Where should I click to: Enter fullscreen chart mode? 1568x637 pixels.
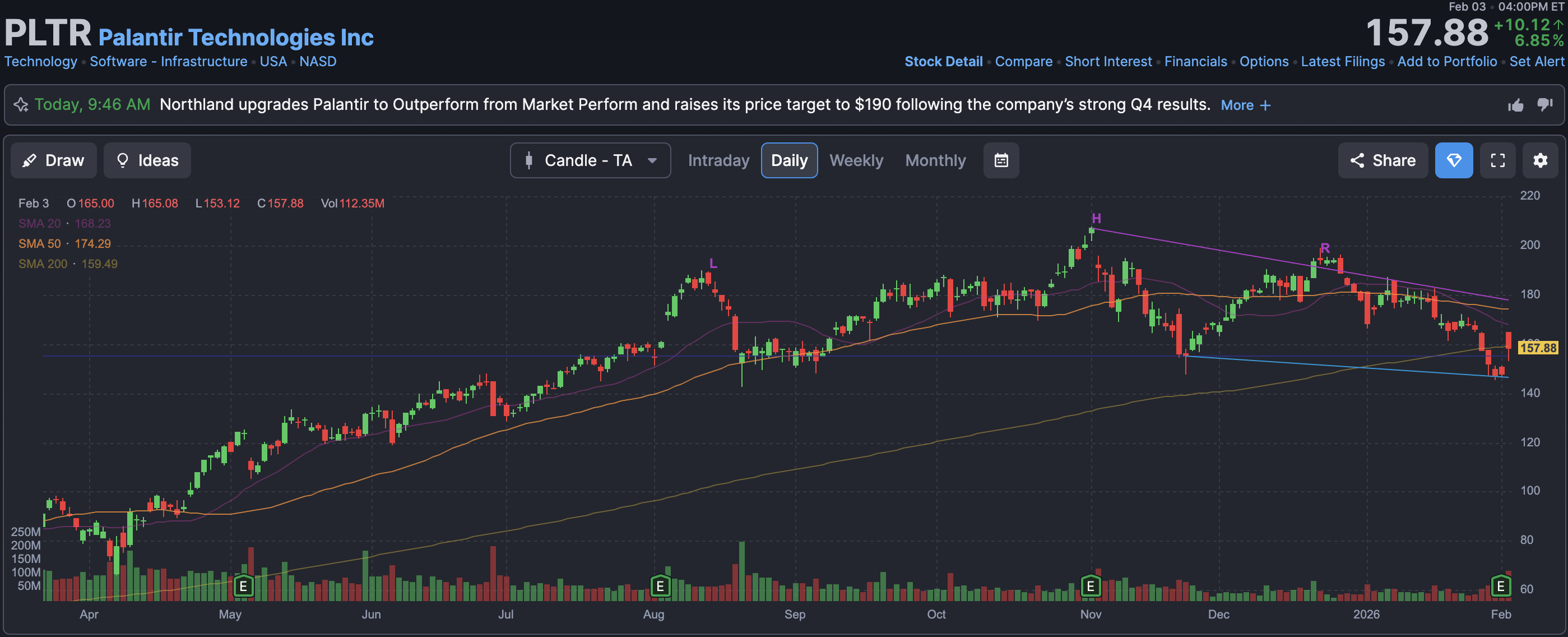pyautogui.click(x=1497, y=160)
